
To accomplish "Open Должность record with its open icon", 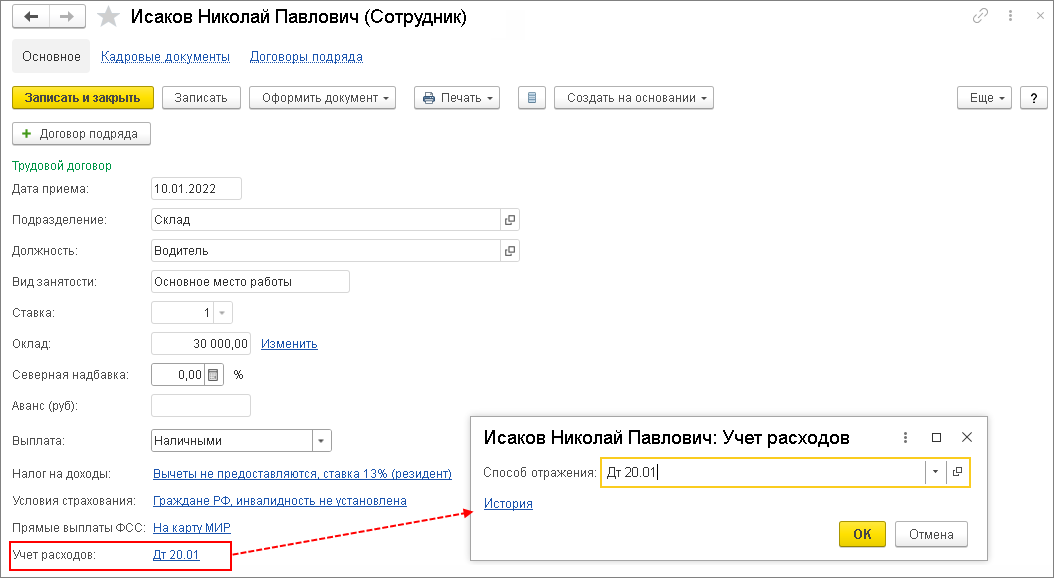I will tap(509, 251).
